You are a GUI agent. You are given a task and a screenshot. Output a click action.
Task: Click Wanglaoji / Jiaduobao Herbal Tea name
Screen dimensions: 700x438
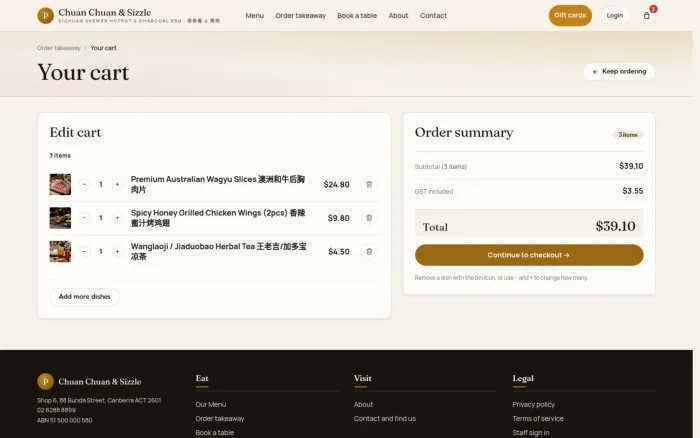point(219,251)
